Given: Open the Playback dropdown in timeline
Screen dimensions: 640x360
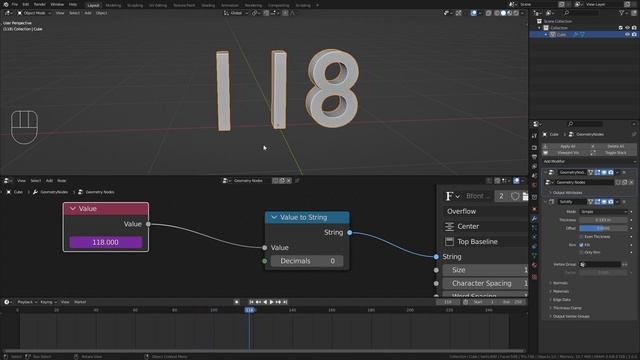Looking at the screenshot, I should (x=27, y=302).
